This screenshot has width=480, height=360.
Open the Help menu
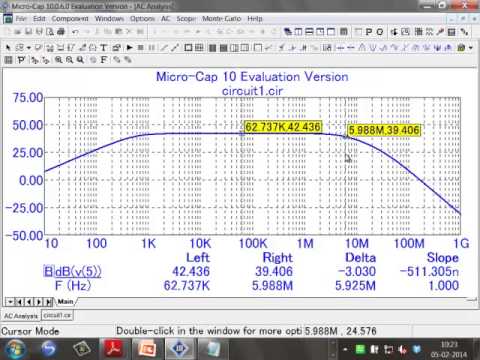point(255,19)
